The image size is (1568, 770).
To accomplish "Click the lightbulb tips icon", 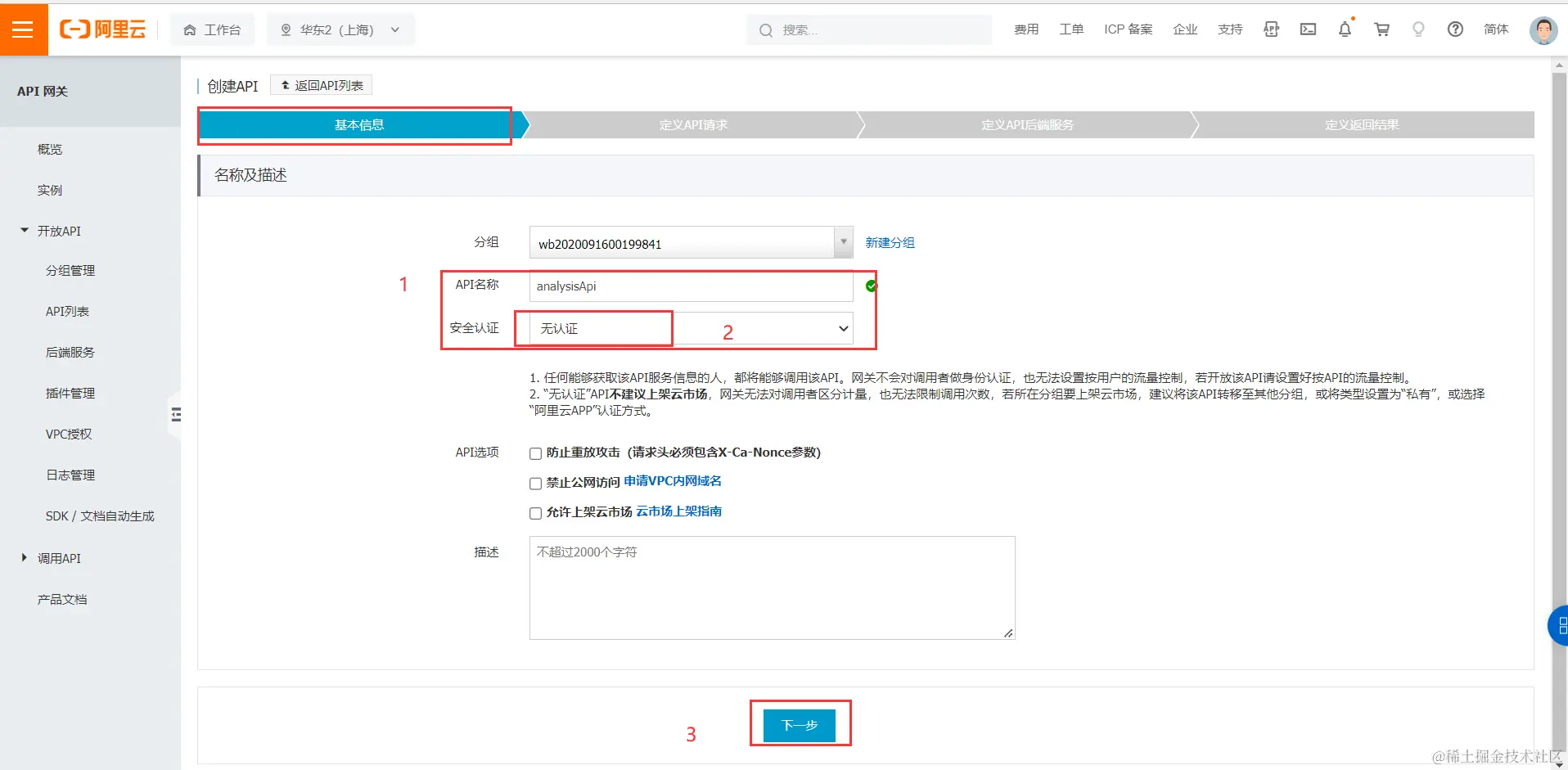I will tap(1418, 29).
